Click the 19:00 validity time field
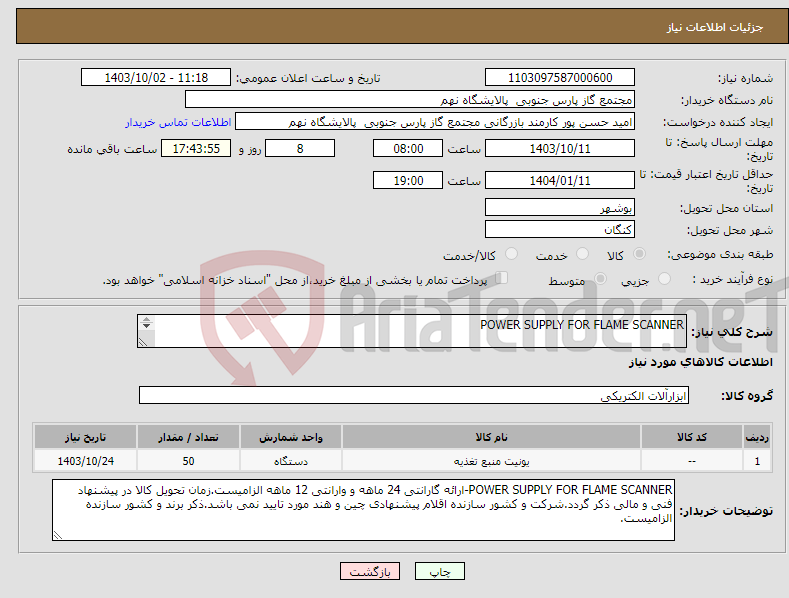Image resolution: width=789 pixels, height=598 pixels. (x=408, y=180)
